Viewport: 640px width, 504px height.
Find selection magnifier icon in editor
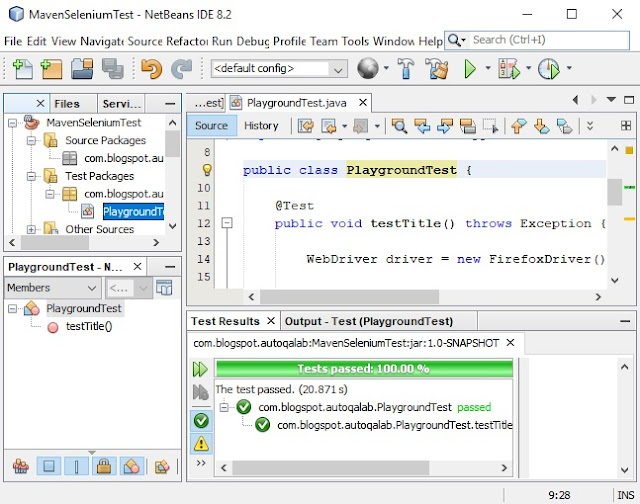point(399,126)
